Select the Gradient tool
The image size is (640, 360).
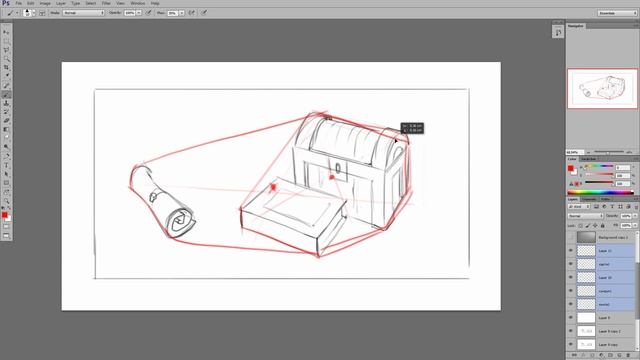6,129
